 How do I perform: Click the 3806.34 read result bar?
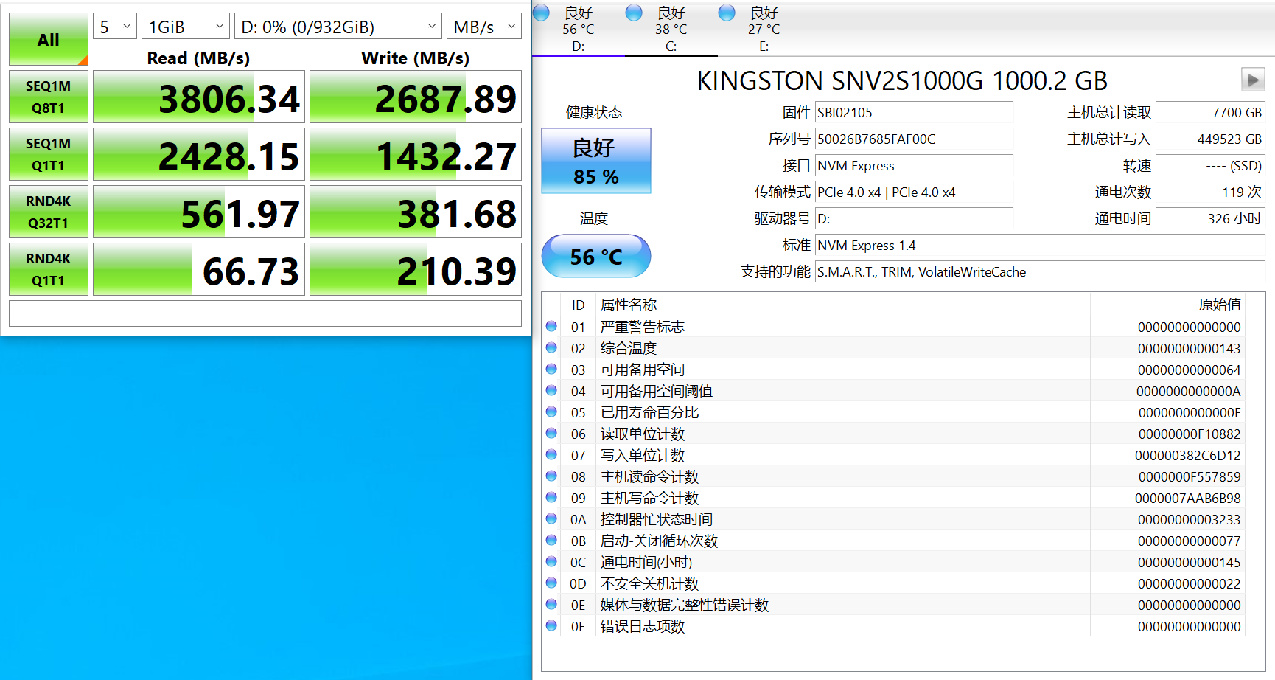click(x=199, y=97)
